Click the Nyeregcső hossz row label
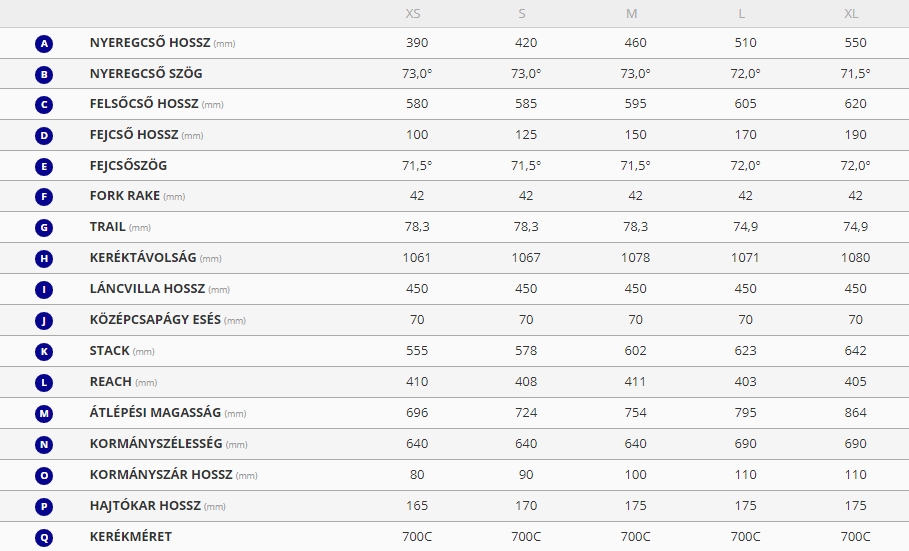This screenshot has height=551, width=909. [x=149, y=43]
